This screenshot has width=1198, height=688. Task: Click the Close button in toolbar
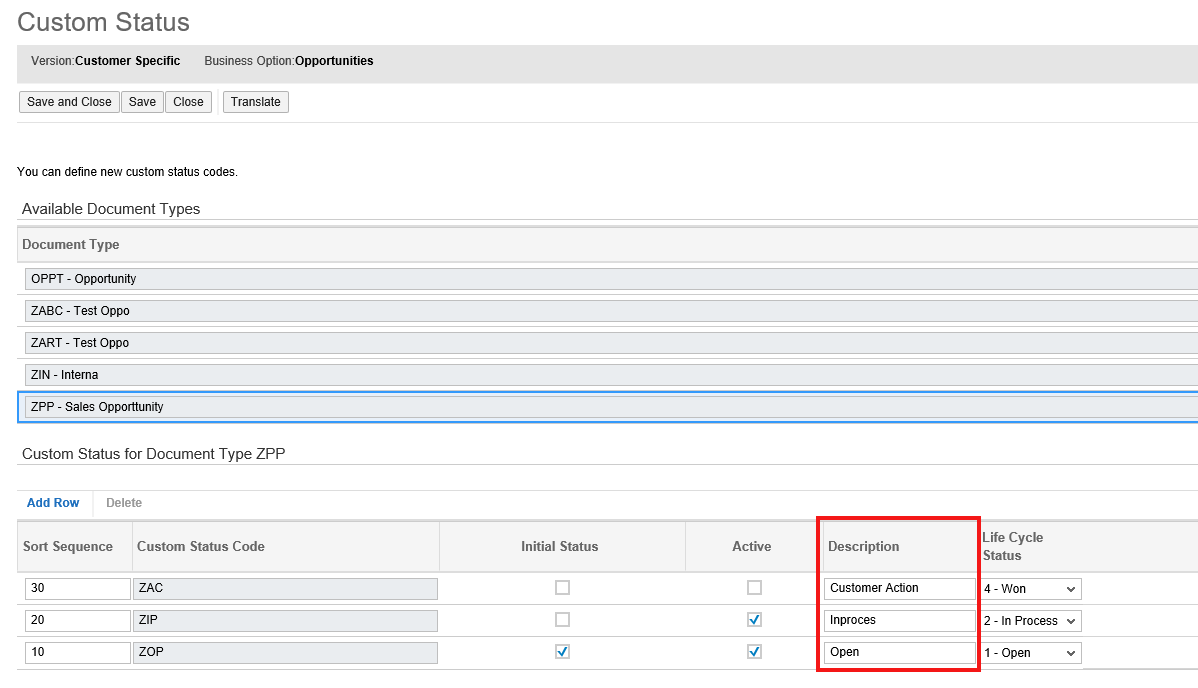[x=188, y=102]
